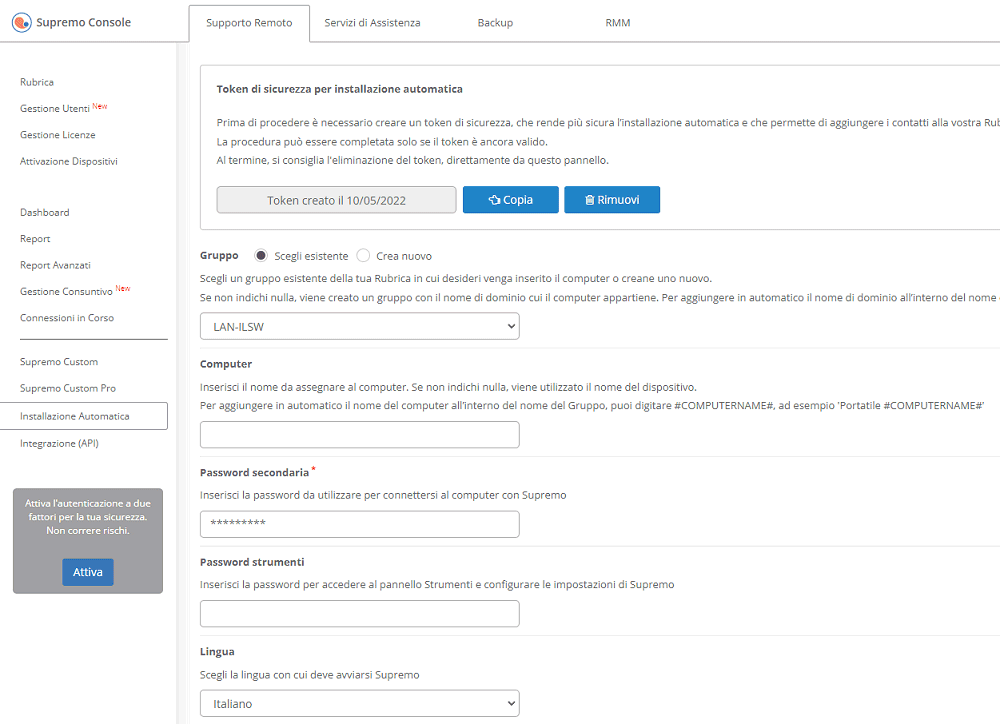Expand the Italiano language dropdown
Screen dimensions: 1000x724
(360, 704)
